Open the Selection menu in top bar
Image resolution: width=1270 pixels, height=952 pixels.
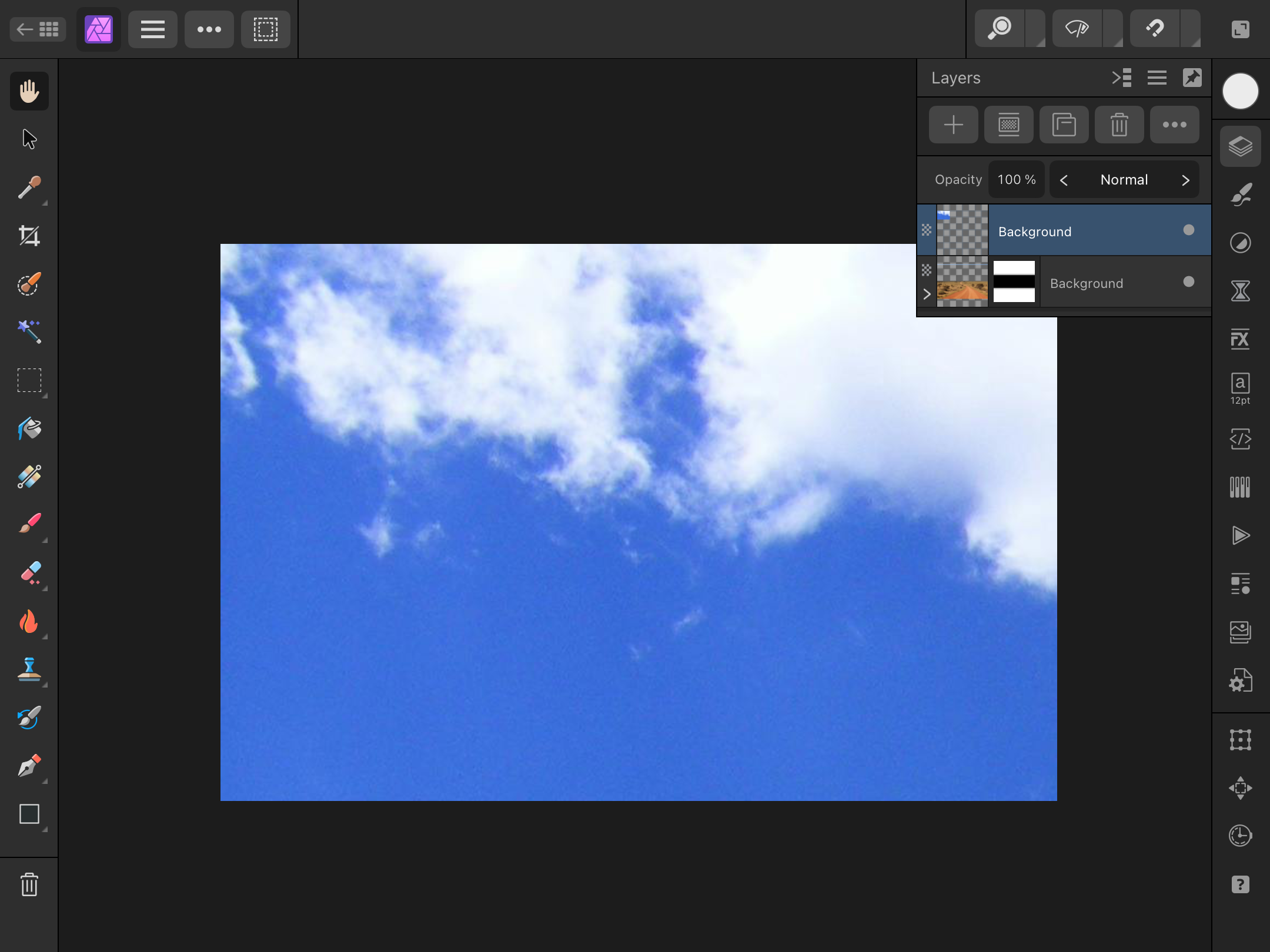[x=266, y=29]
